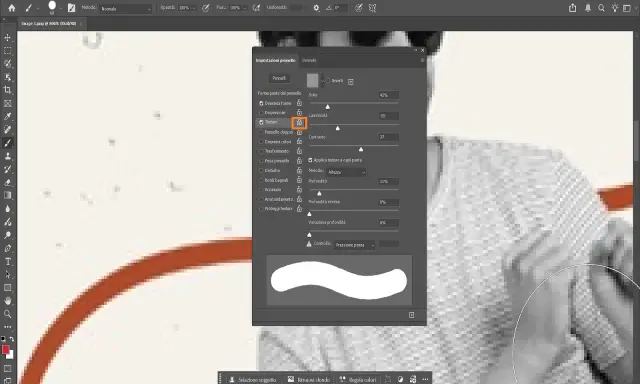Open the Controllo Pressione penna dropdown
Screen dimensions: 640x384
click(354, 245)
